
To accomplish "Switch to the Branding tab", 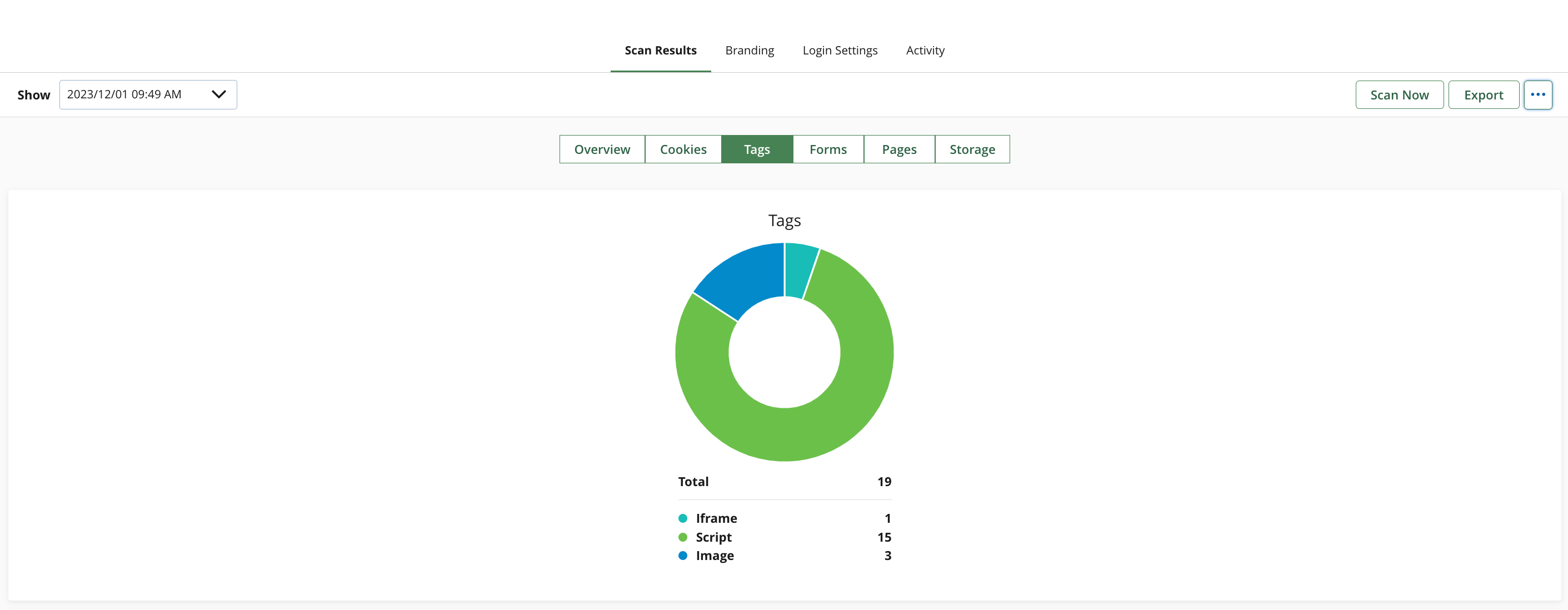I will click(750, 51).
